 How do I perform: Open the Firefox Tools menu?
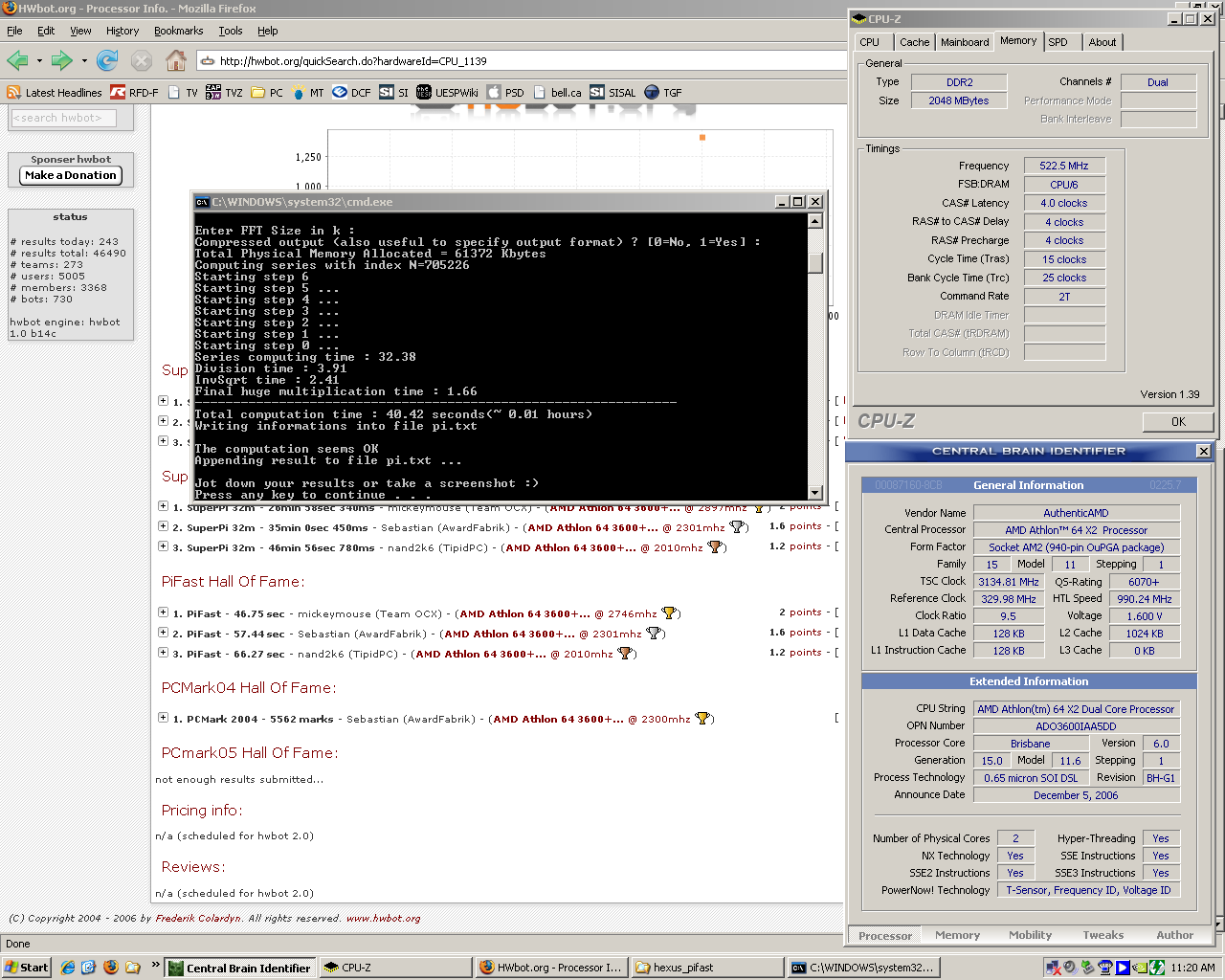[x=231, y=31]
